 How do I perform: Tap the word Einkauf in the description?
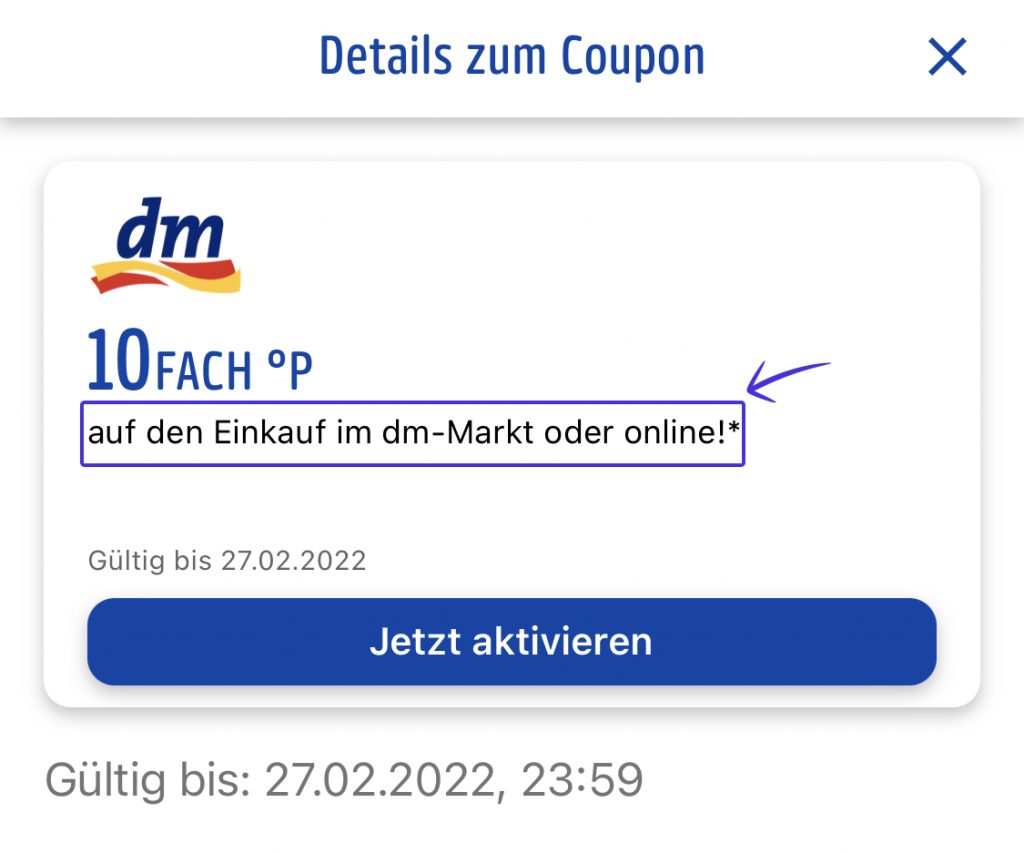click(x=270, y=432)
